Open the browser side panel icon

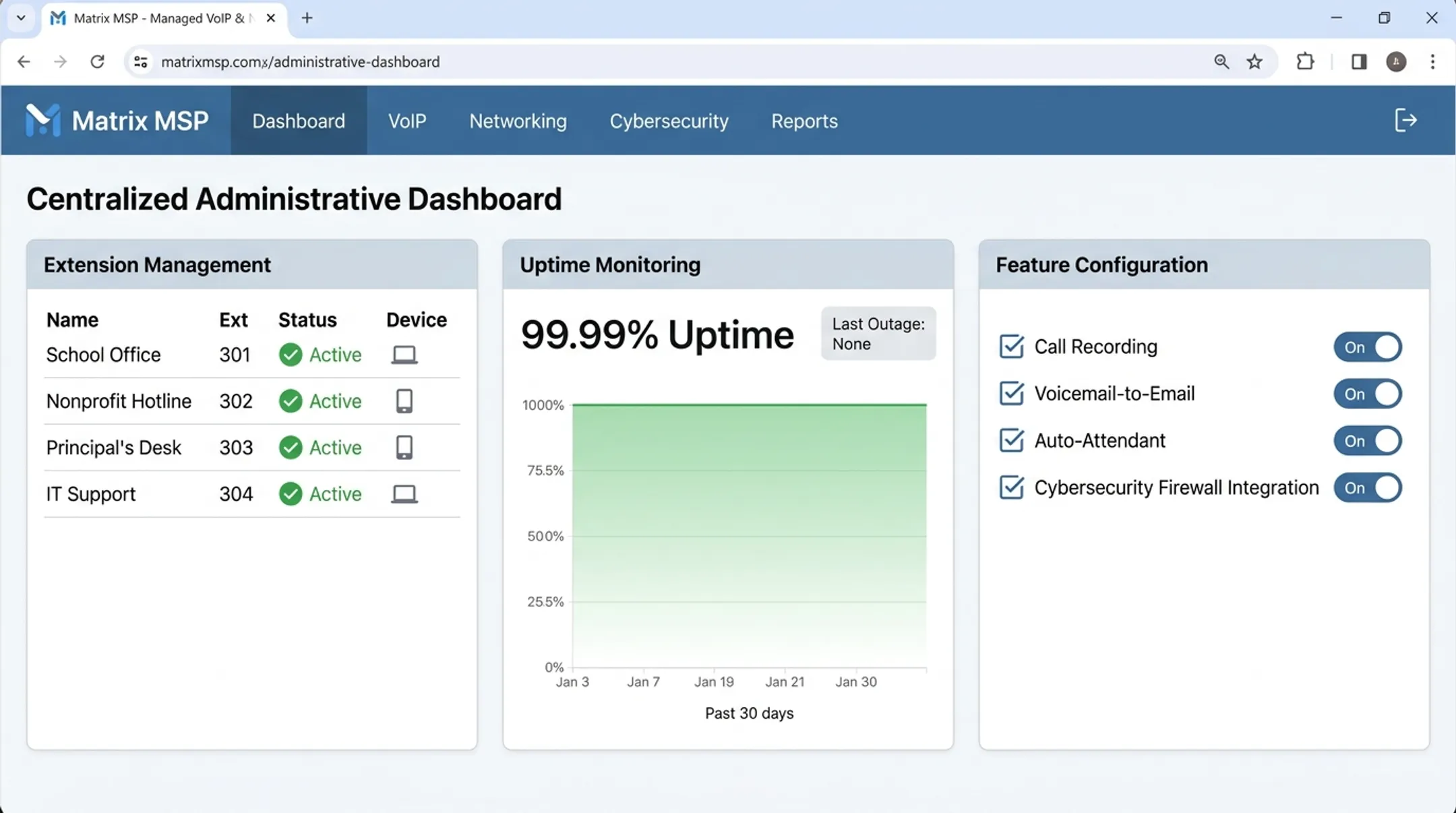click(1359, 62)
